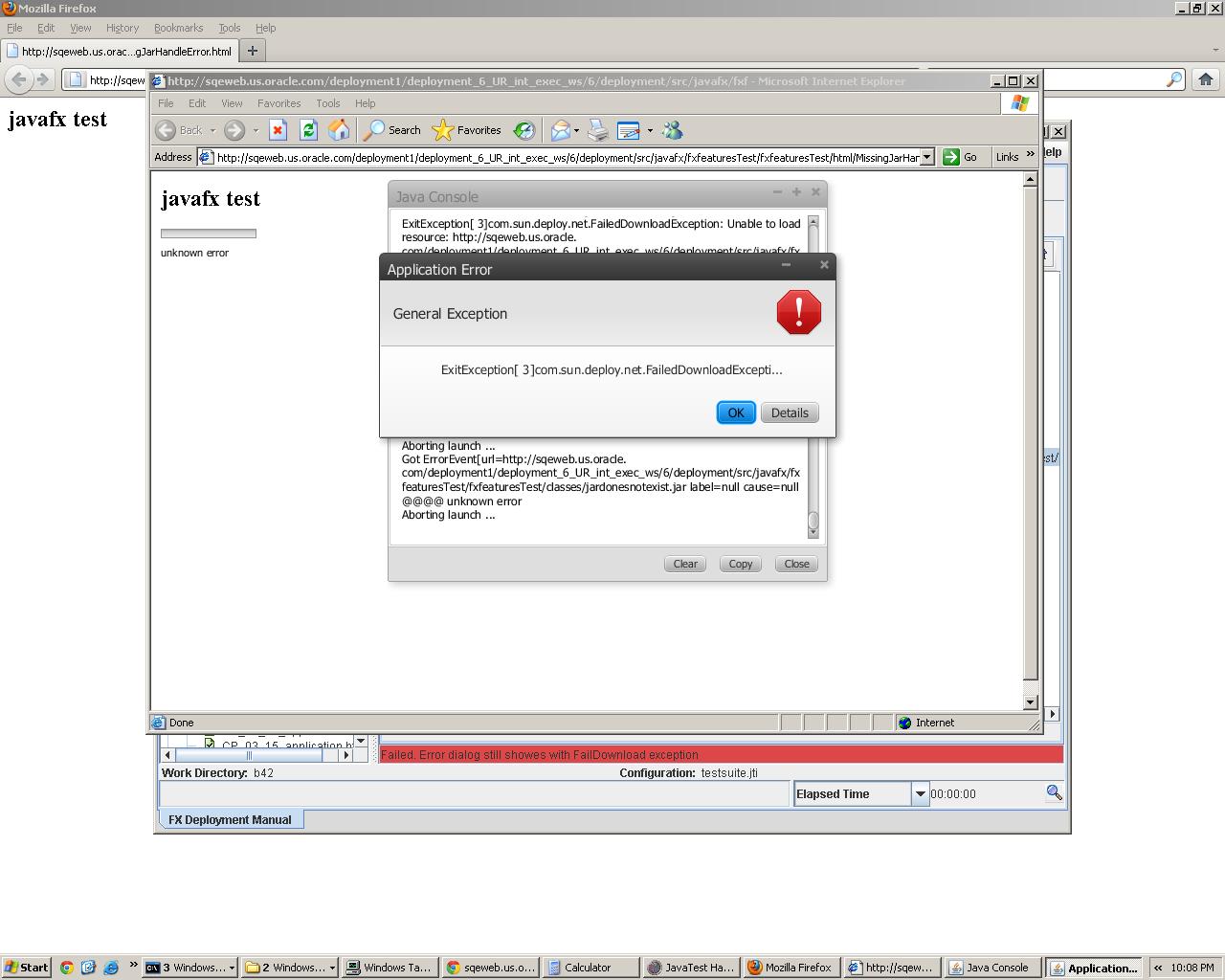Viewport: 1225px width, 980px height.
Task: Open the Firefox History menu
Action: [x=122, y=28]
